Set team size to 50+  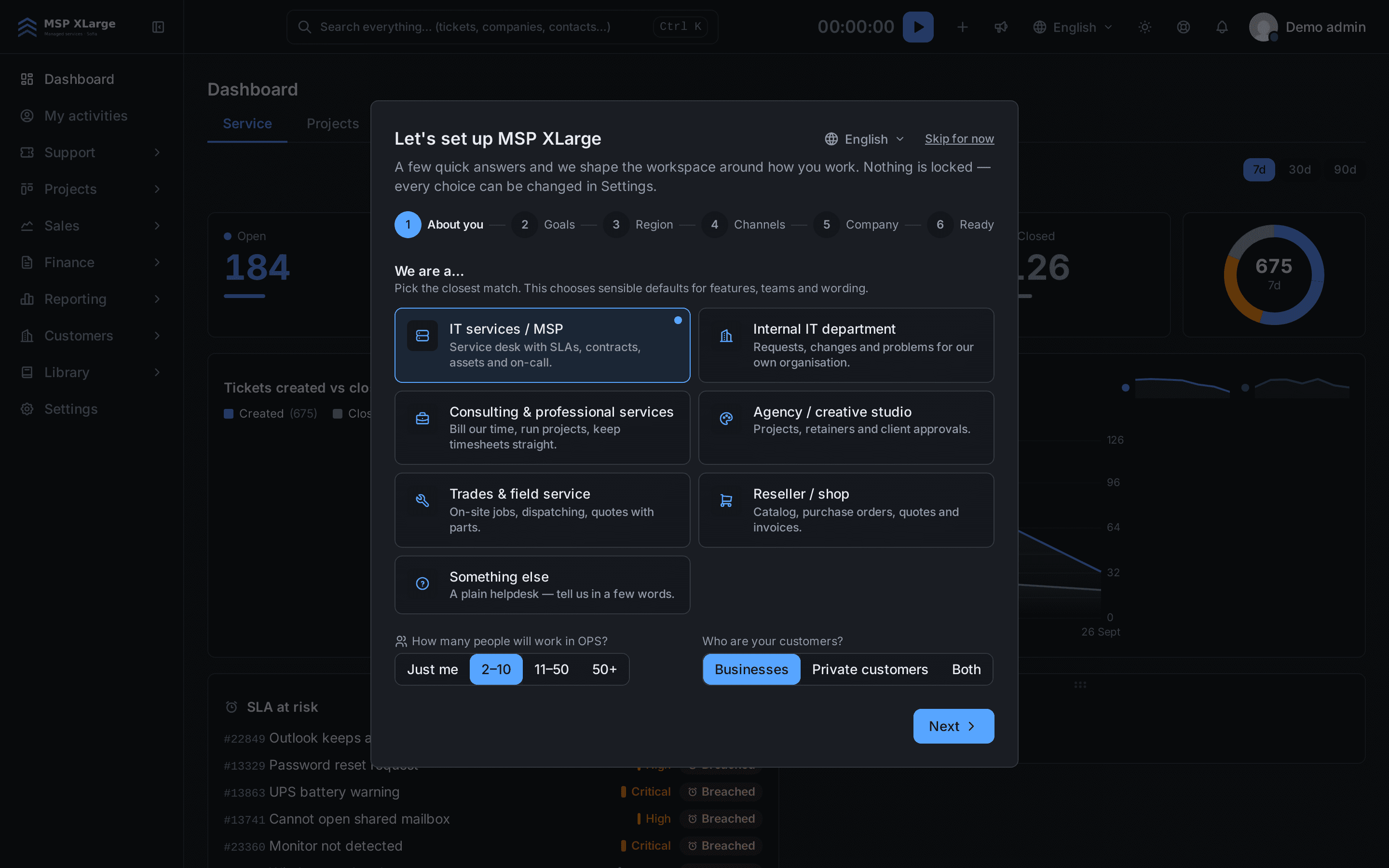tap(604, 669)
